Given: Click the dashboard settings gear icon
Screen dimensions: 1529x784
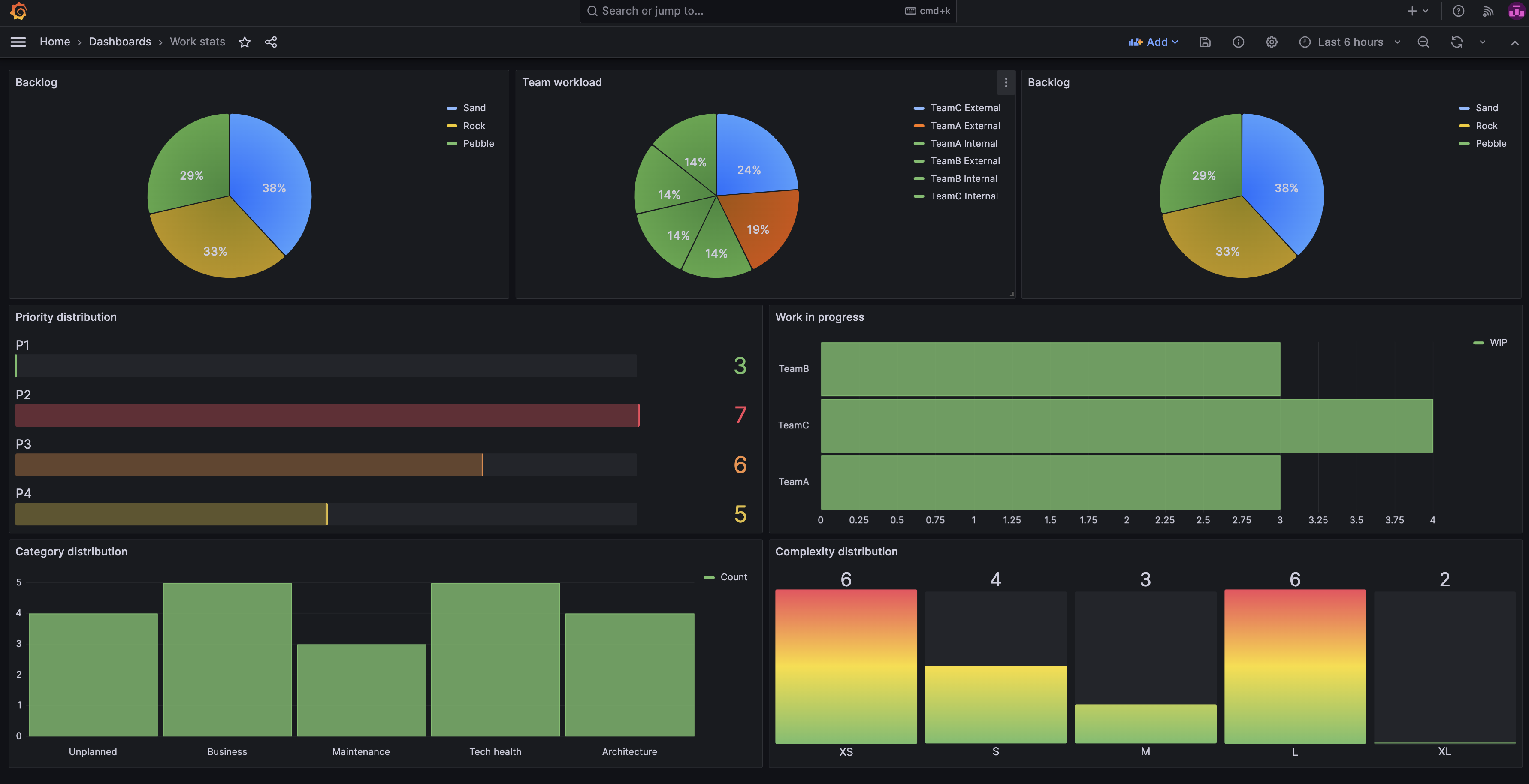Looking at the screenshot, I should point(1272,42).
